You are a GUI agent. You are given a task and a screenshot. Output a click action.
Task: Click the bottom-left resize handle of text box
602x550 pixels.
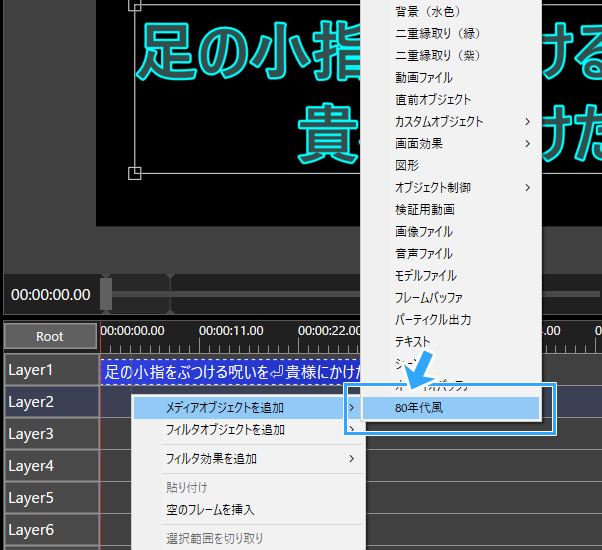tap(134, 173)
